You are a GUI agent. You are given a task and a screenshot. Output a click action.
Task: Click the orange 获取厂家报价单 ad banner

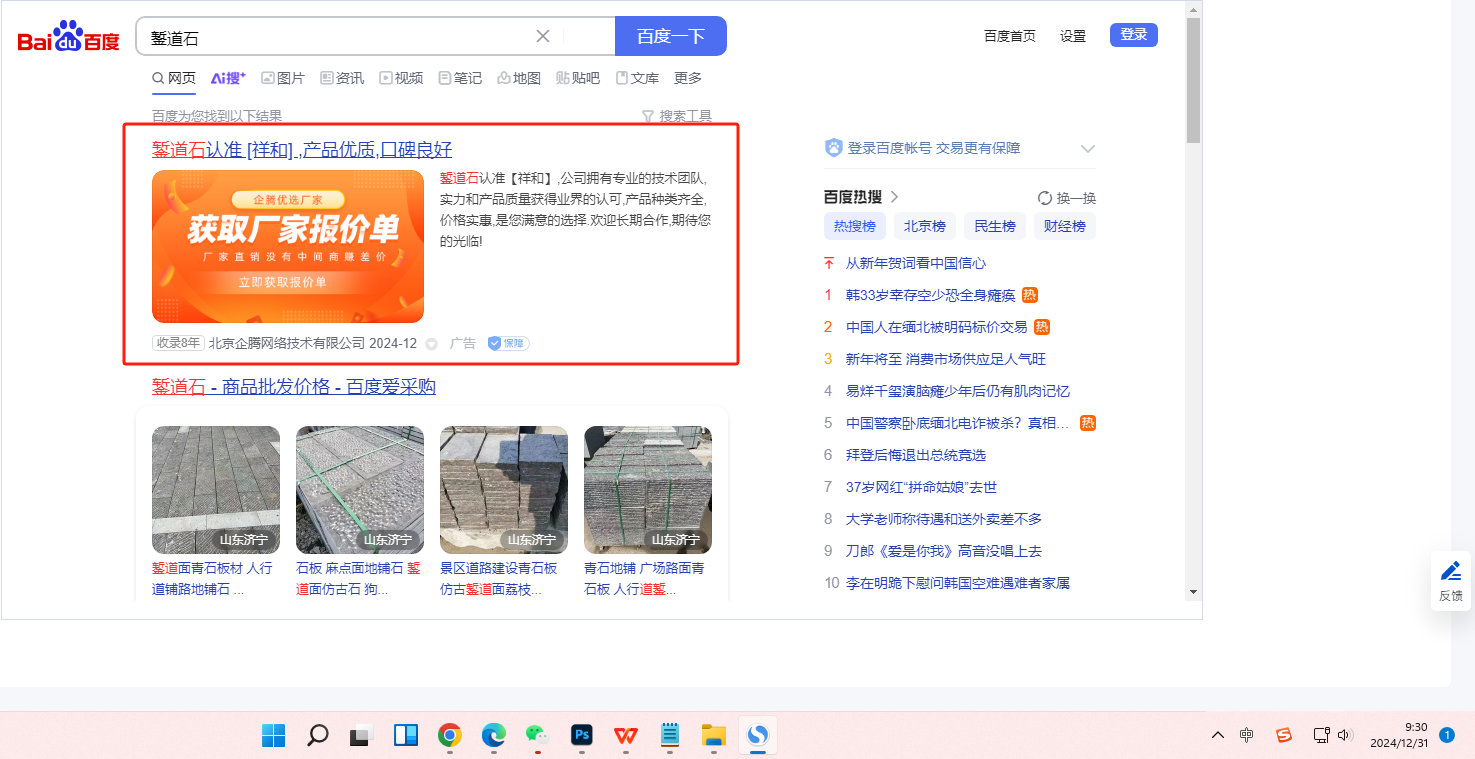point(288,246)
